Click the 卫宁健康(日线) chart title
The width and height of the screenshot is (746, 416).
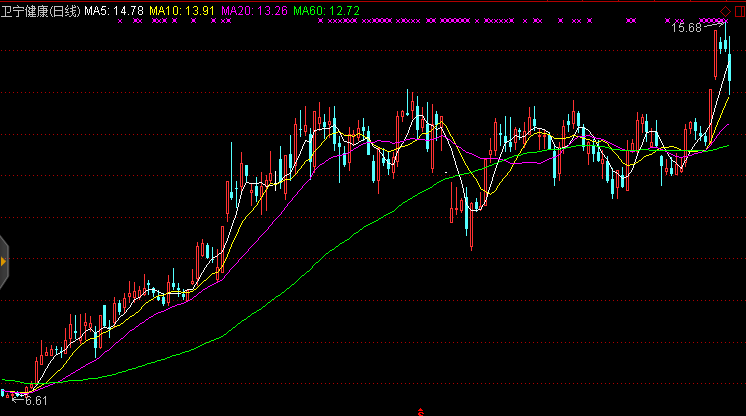(41, 11)
